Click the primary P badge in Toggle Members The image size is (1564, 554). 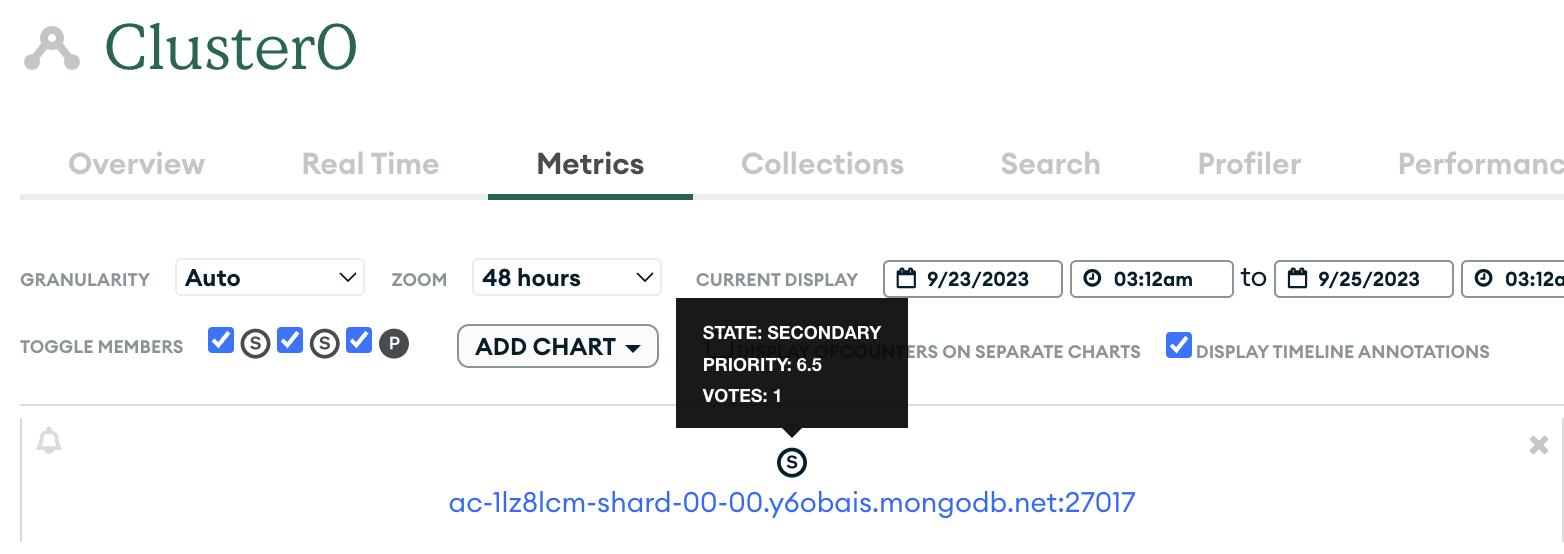(x=394, y=344)
